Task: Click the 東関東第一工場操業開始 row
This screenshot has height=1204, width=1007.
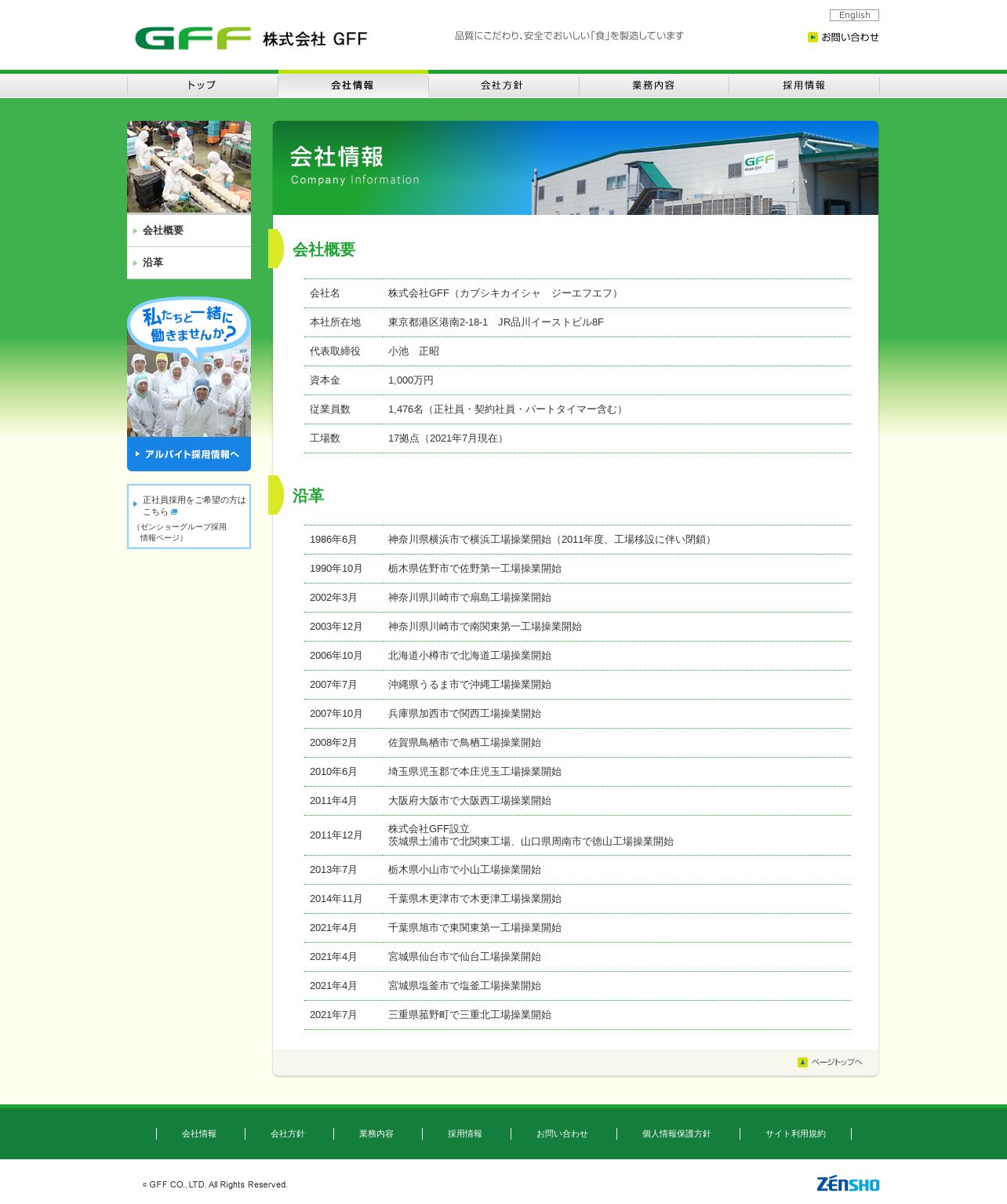Action: 577,928
